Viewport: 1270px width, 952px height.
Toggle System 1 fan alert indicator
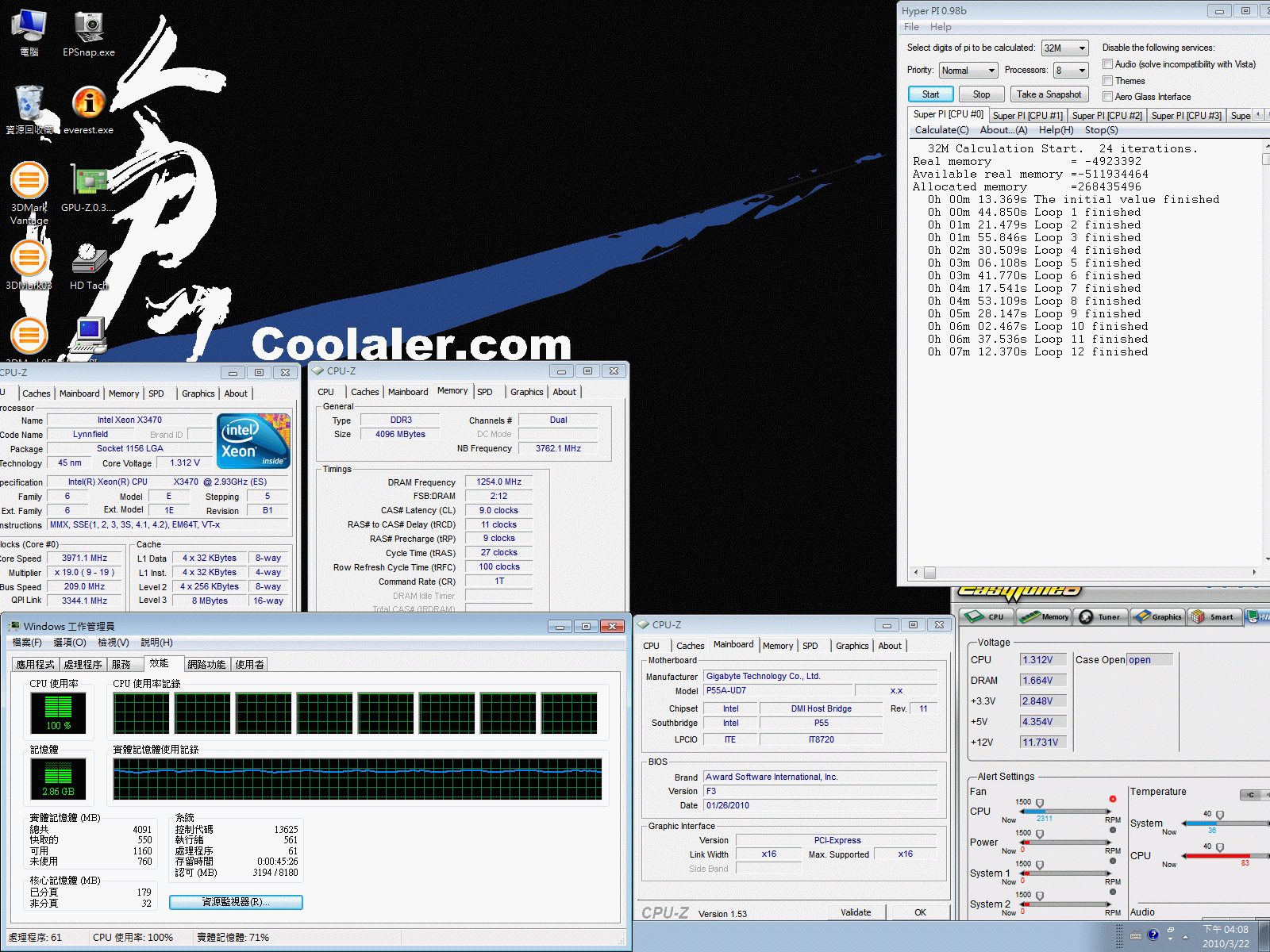(x=1113, y=861)
